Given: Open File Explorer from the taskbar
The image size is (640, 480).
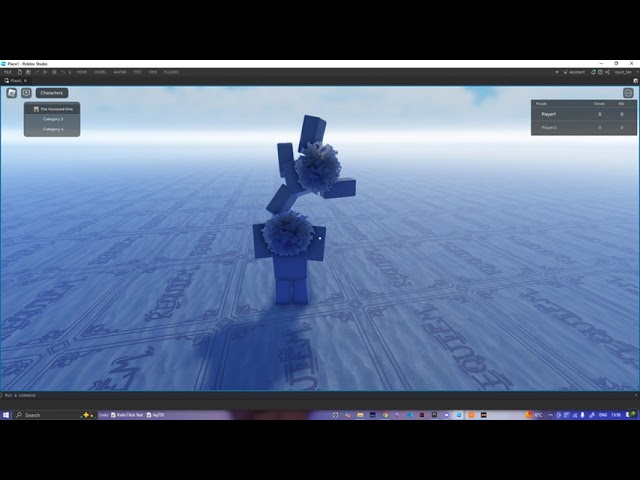Looking at the screenshot, I should (360, 415).
